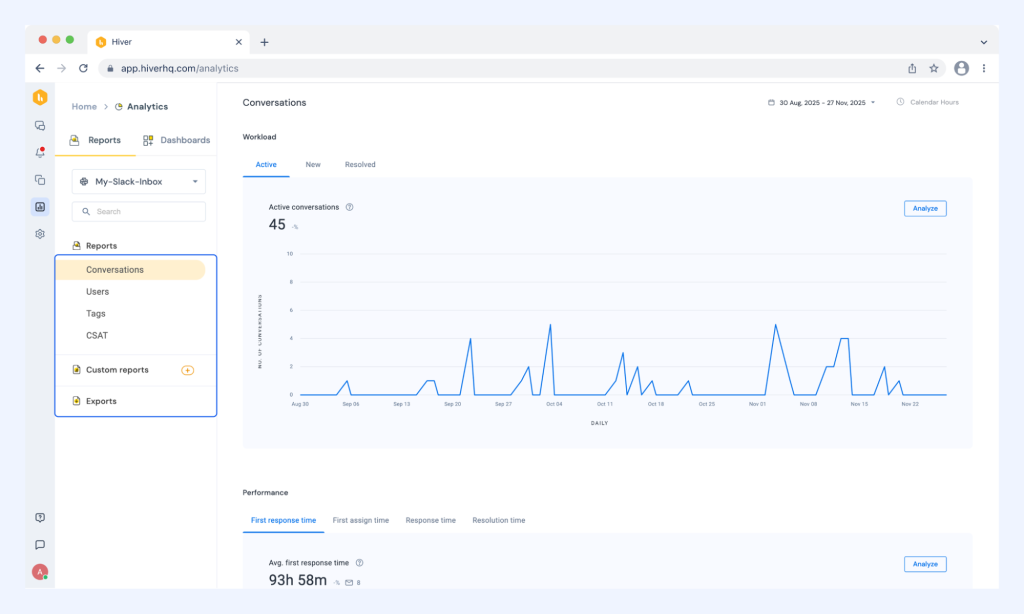
Task: Select First assign time tab
Action: click(360, 521)
